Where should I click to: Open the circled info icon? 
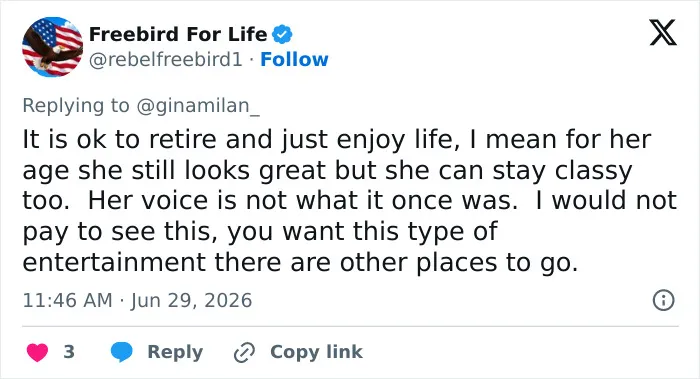pyautogui.click(x=663, y=300)
